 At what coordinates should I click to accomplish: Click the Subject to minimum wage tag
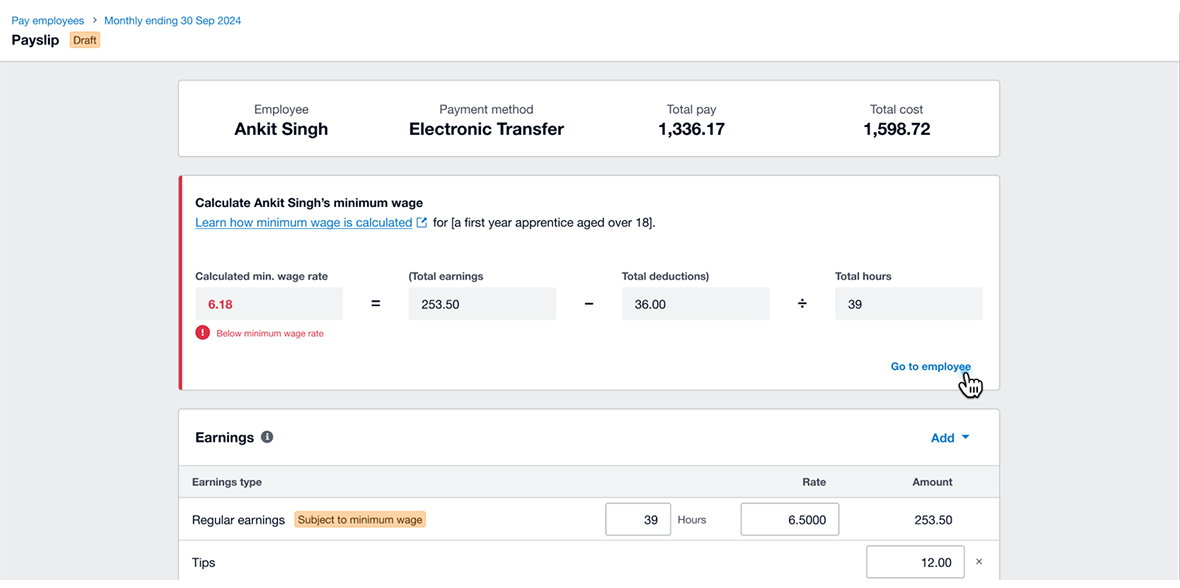tap(360, 520)
